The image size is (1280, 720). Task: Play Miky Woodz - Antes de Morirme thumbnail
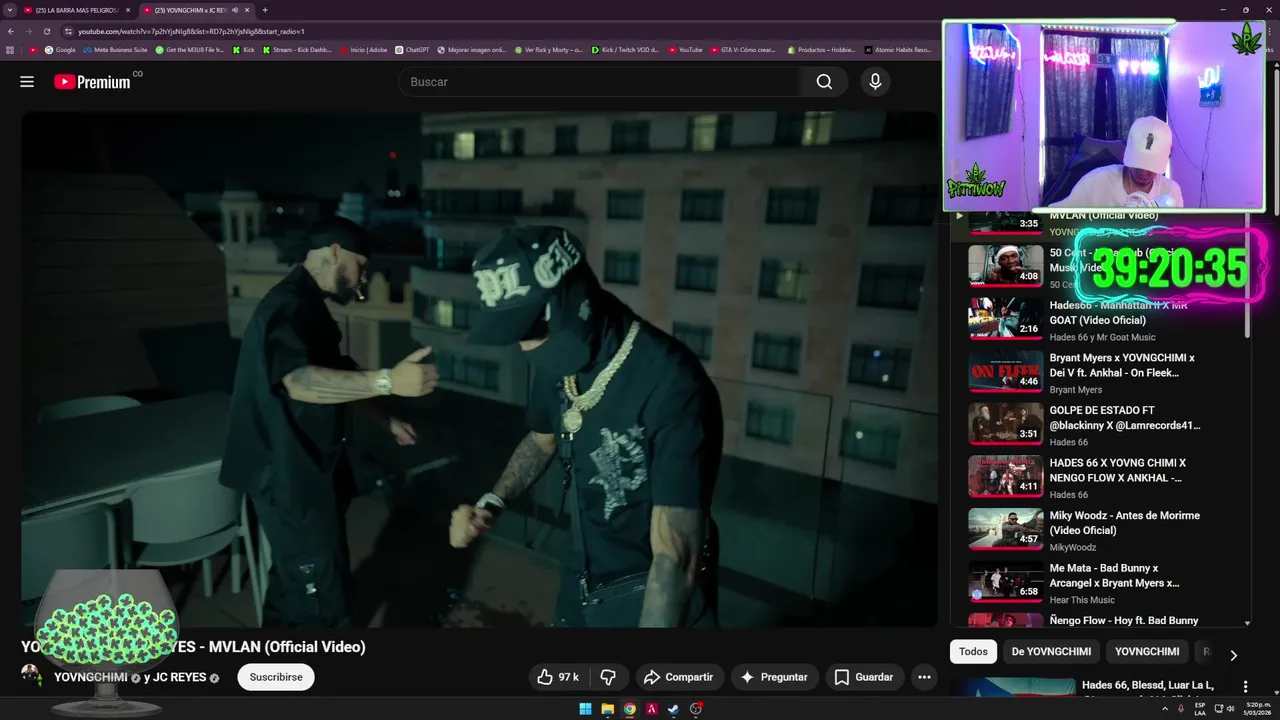pos(1005,529)
